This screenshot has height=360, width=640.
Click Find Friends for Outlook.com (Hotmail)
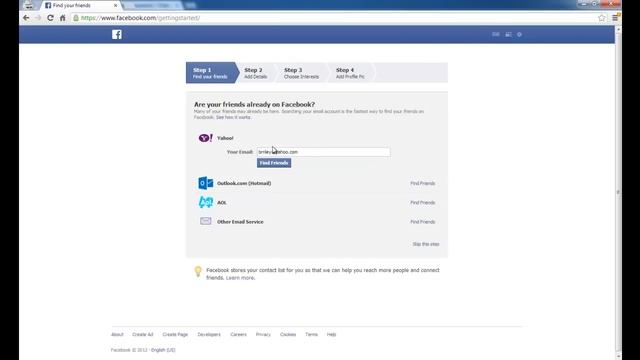pyautogui.click(x=422, y=183)
